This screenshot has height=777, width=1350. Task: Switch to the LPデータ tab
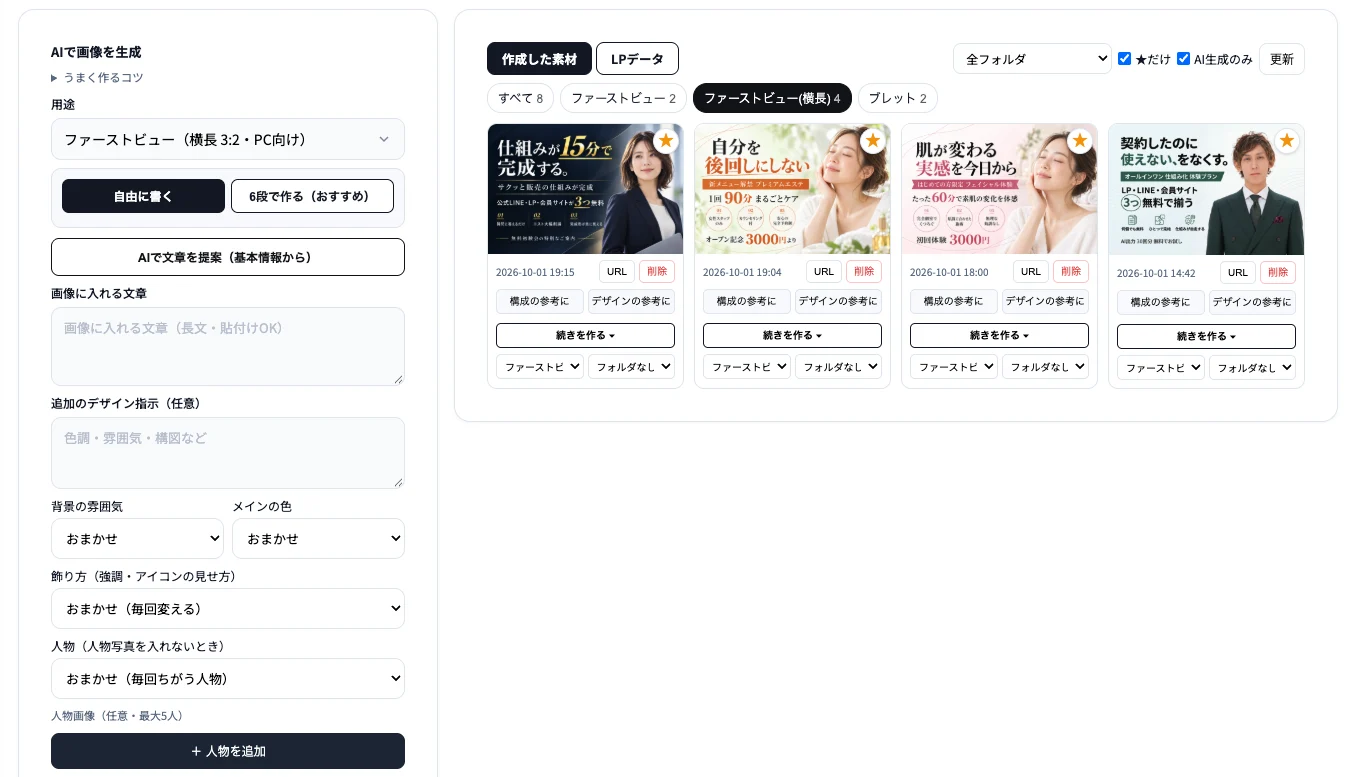(x=637, y=59)
